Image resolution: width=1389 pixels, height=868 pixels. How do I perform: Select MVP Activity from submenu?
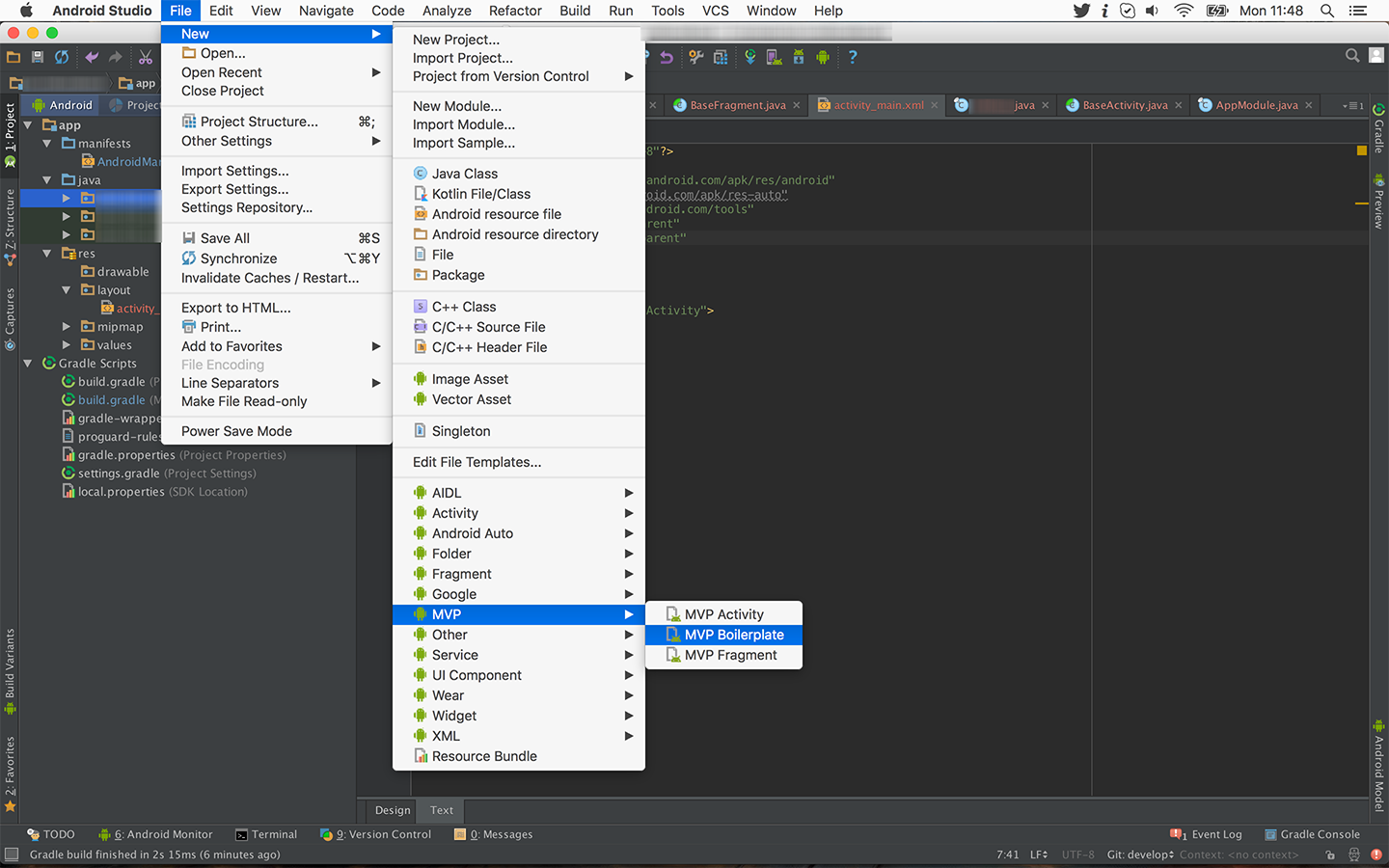(x=723, y=614)
